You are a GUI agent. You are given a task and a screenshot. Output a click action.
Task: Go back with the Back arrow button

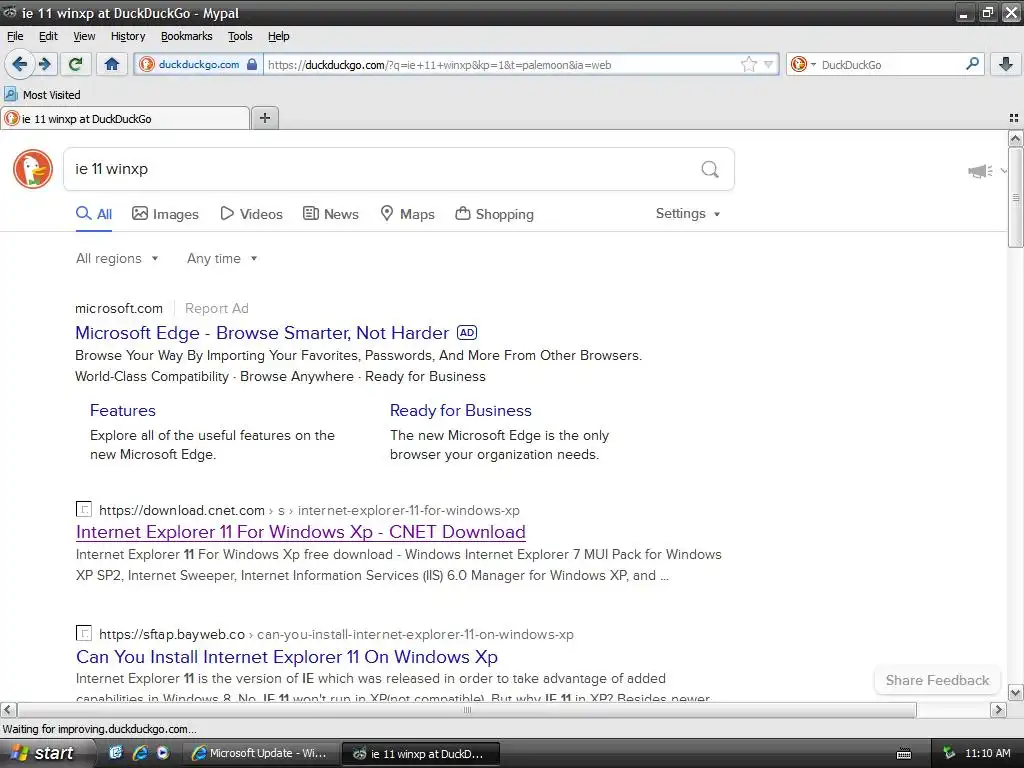(20, 64)
